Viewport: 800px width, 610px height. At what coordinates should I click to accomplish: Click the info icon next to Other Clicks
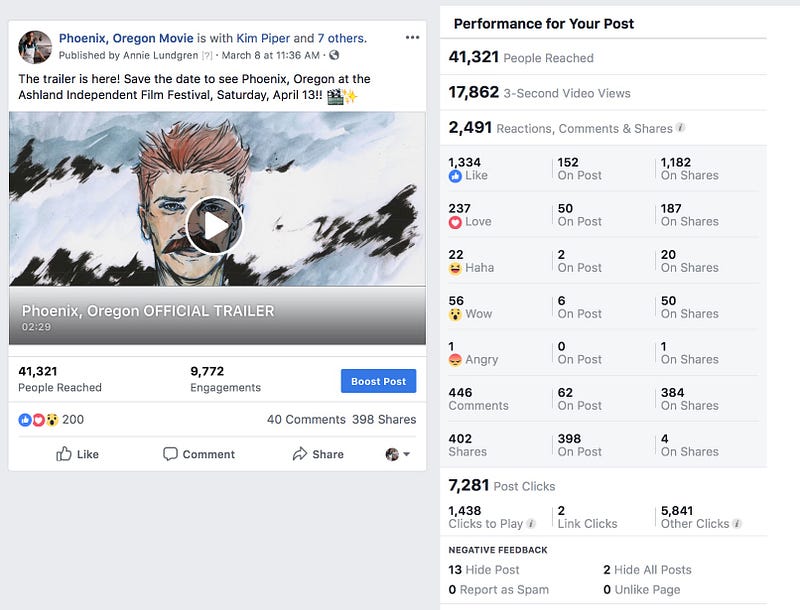[737, 523]
